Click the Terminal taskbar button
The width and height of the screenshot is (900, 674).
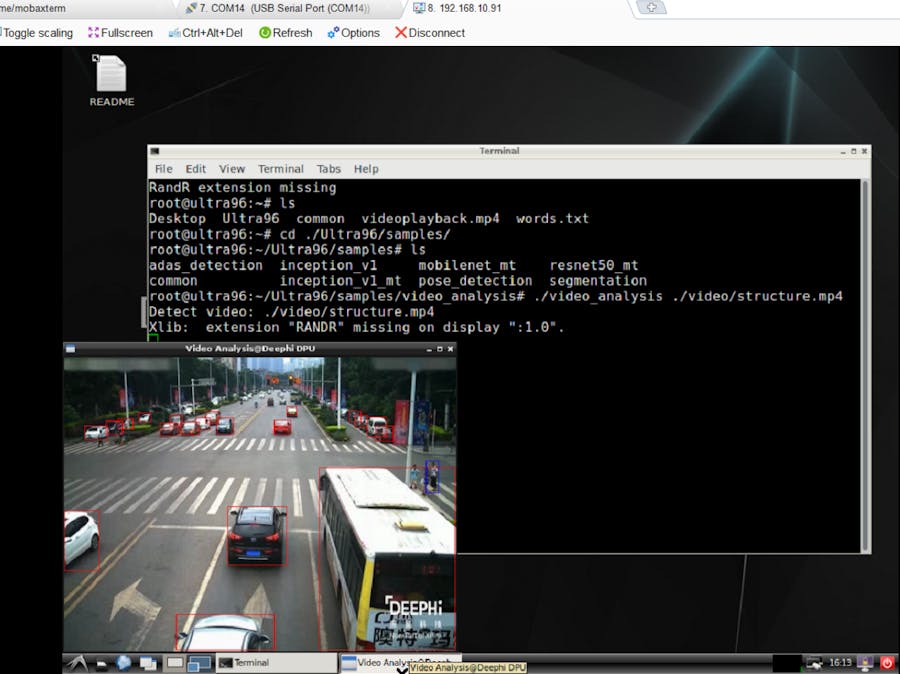click(x=275, y=662)
